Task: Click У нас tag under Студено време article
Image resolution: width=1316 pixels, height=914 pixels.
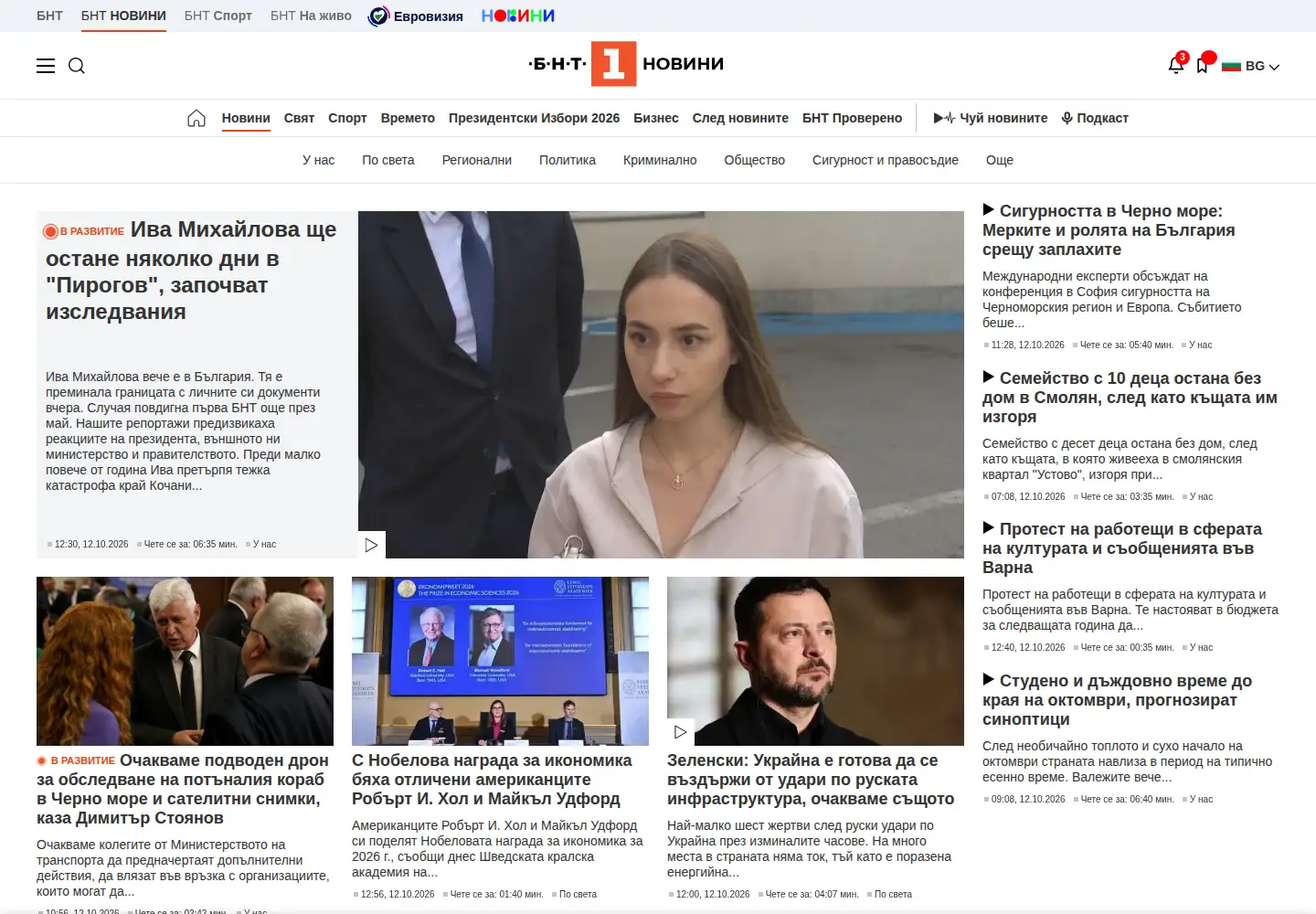Action: pyautogui.click(x=1201, y=800)
